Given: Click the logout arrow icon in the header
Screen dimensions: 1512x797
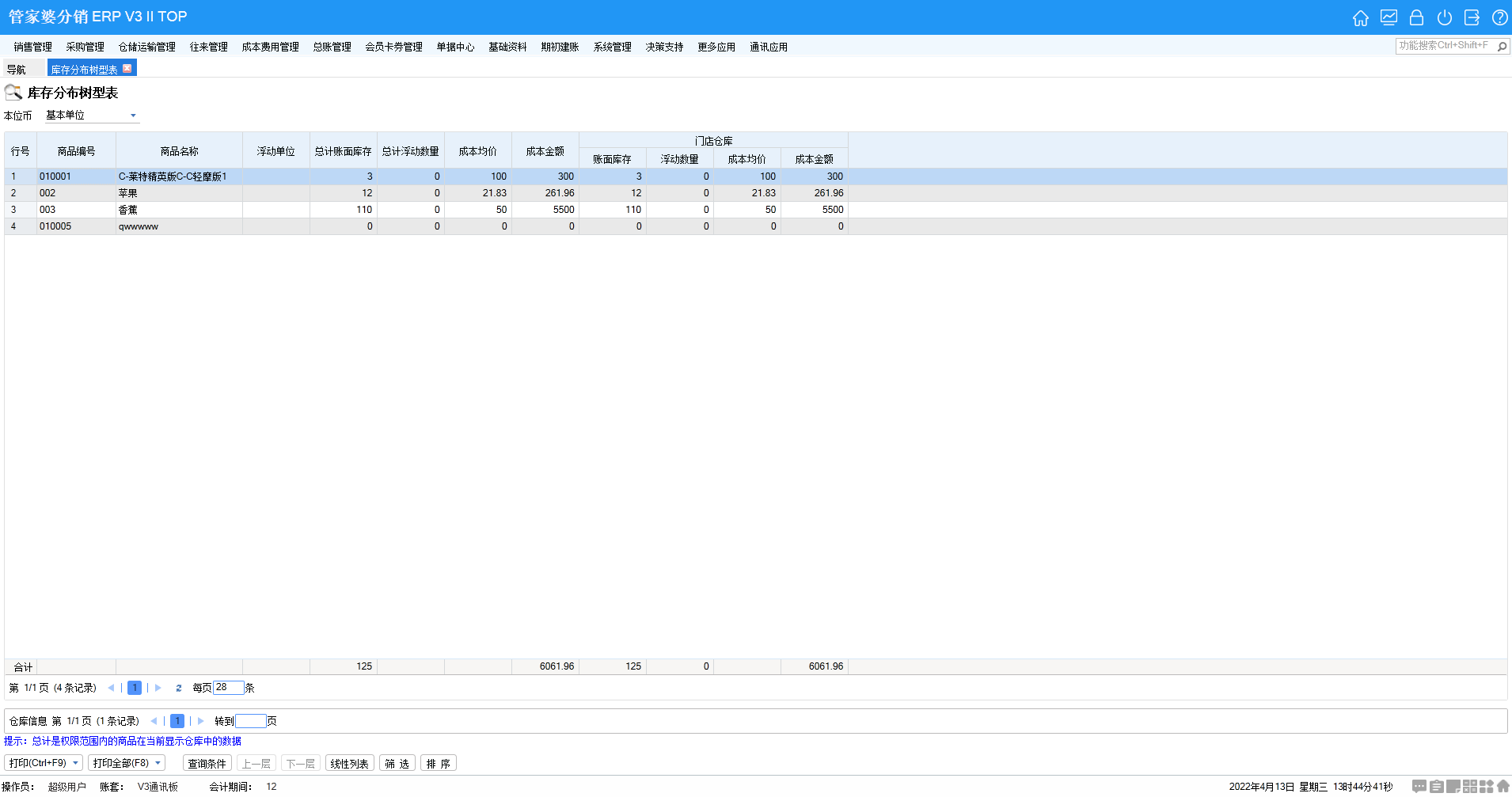Looking at the screenshot, I should click(1472, 17).
